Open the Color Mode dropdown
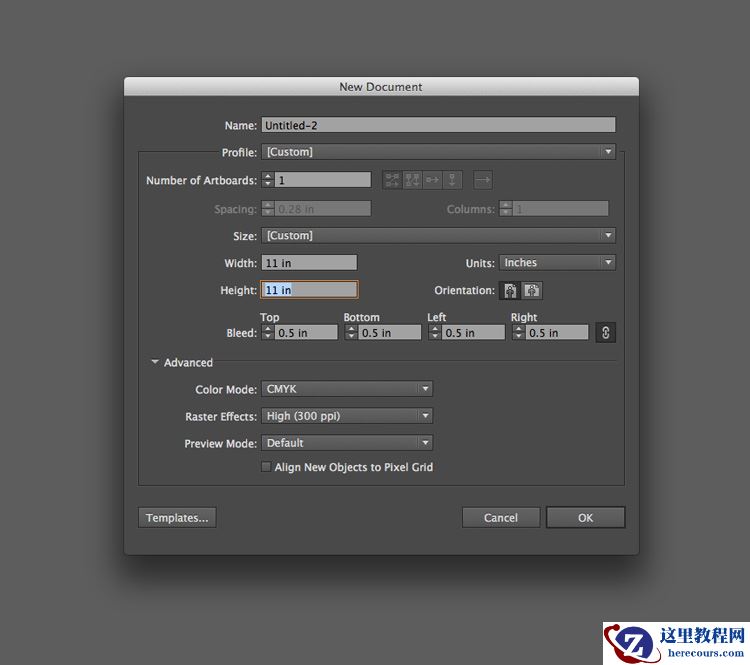Viewport: 750px width, 665px height. pos(347,389)
